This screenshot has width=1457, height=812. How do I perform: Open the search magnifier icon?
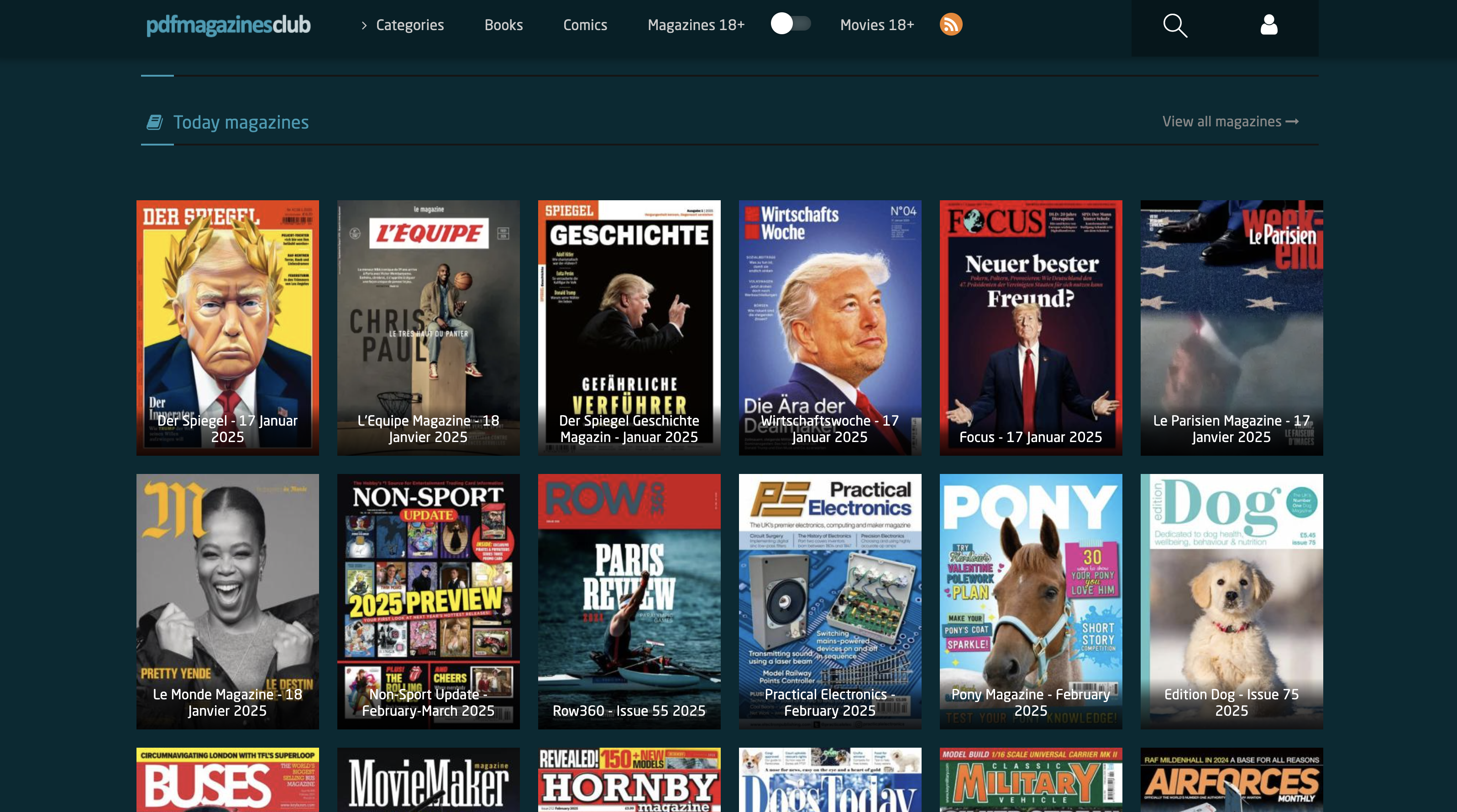pyautogui.click(x=1175, y=26)
